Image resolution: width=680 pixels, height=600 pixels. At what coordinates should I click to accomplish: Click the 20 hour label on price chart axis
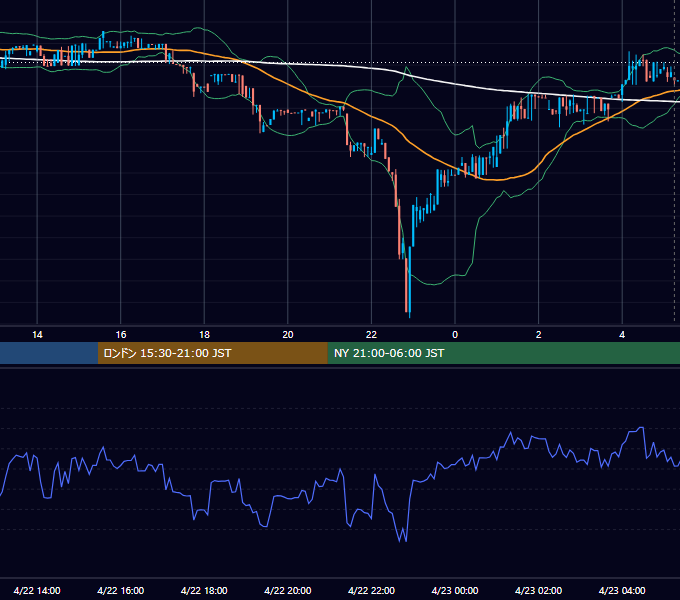tap(288, 335)
